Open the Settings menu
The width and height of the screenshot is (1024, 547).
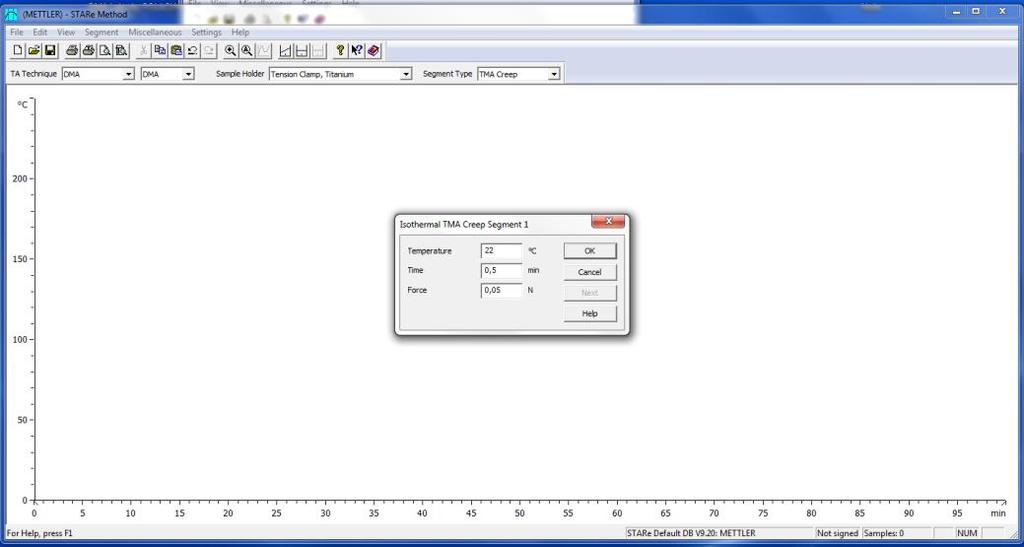pos(206,32)
